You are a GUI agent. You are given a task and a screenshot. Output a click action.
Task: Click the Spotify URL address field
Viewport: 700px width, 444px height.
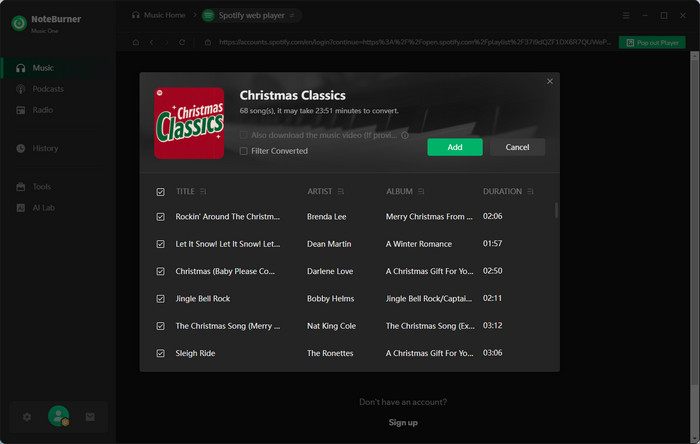415,42
